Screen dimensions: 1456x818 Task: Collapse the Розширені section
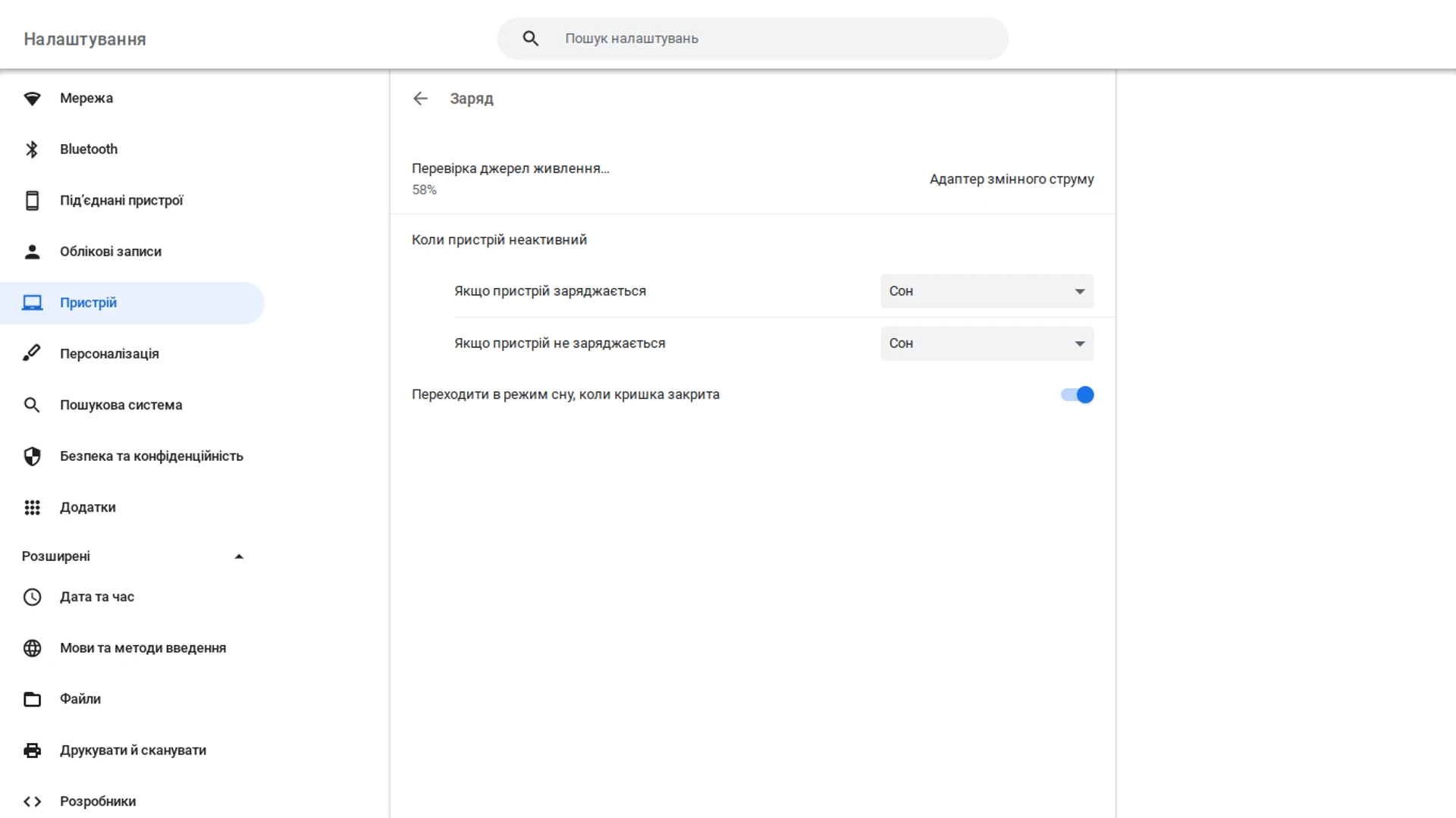tap(239, 556)
